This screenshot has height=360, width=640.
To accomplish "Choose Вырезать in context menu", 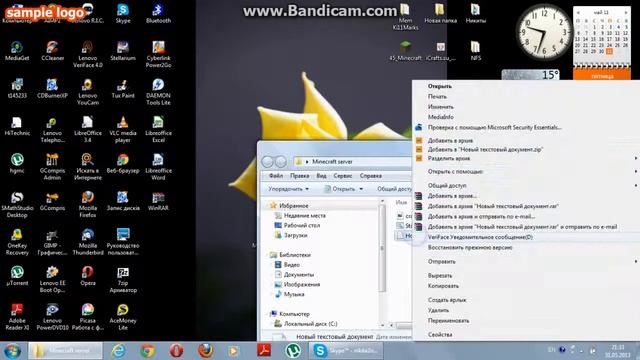I will (440, 276).
